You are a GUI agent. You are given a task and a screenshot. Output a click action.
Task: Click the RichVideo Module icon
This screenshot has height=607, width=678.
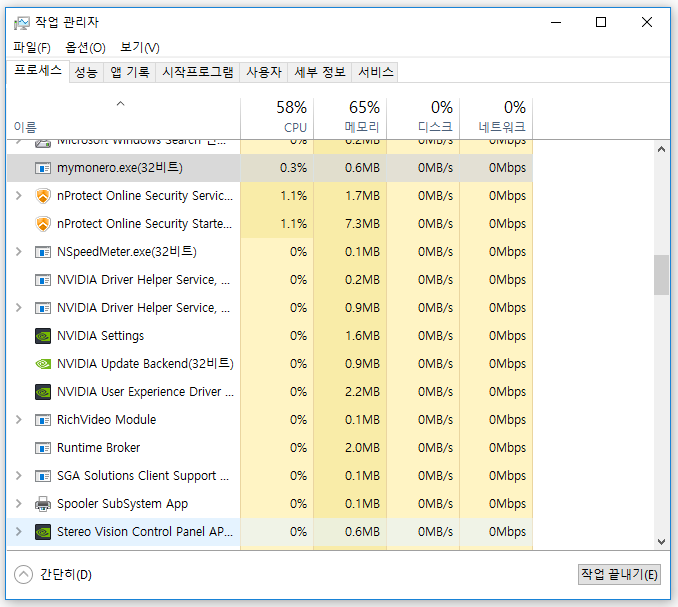click(x=43, y=420)
